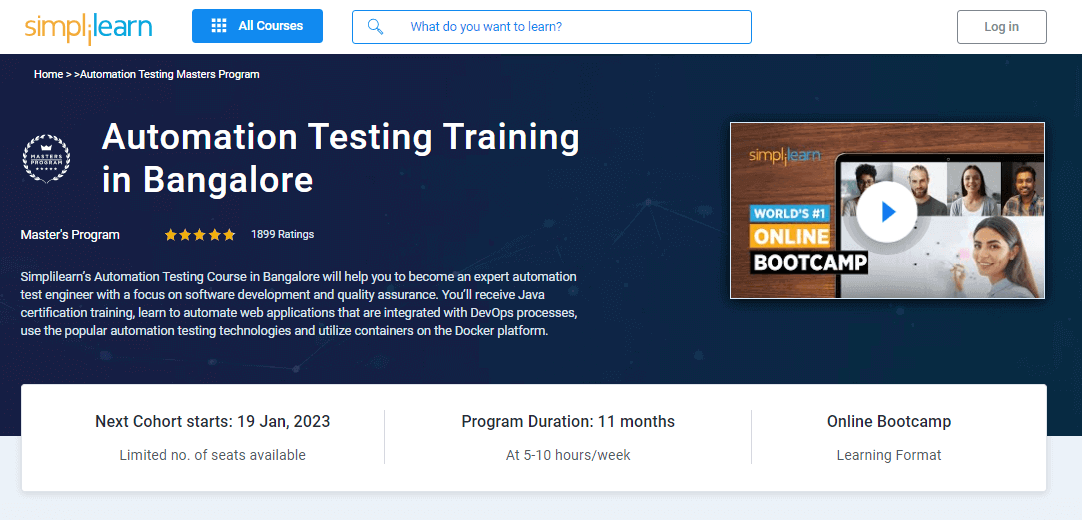Click the five-star rating icons
Image resolution: width=1082 pixels, height=520 pixels.
pos(200,234)
